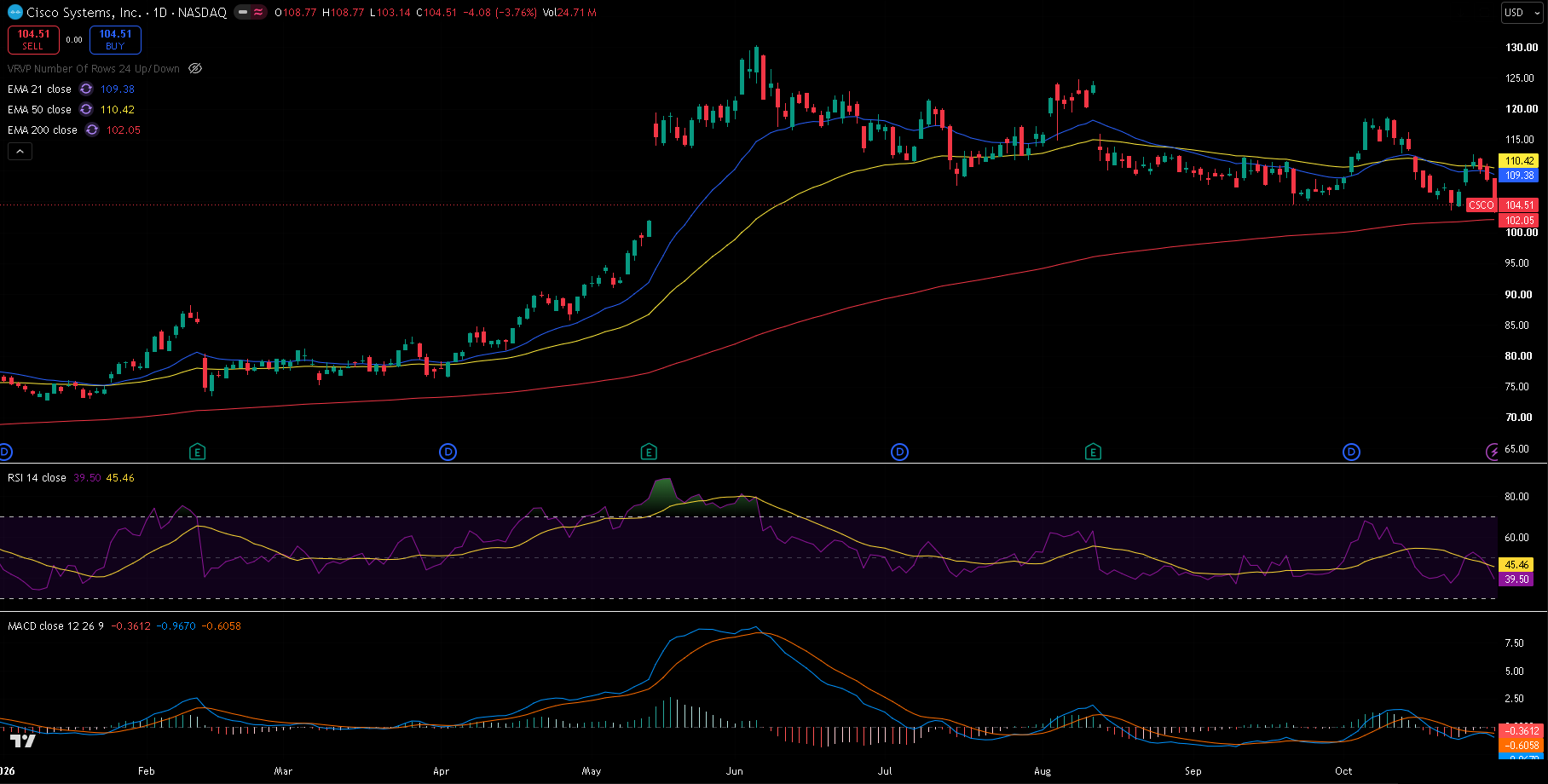Image resolution: width=1548 pixels, height=784 pixels.
Task: Click the refresh icon next to EMA 21 close
Action: tap(86, 89)
